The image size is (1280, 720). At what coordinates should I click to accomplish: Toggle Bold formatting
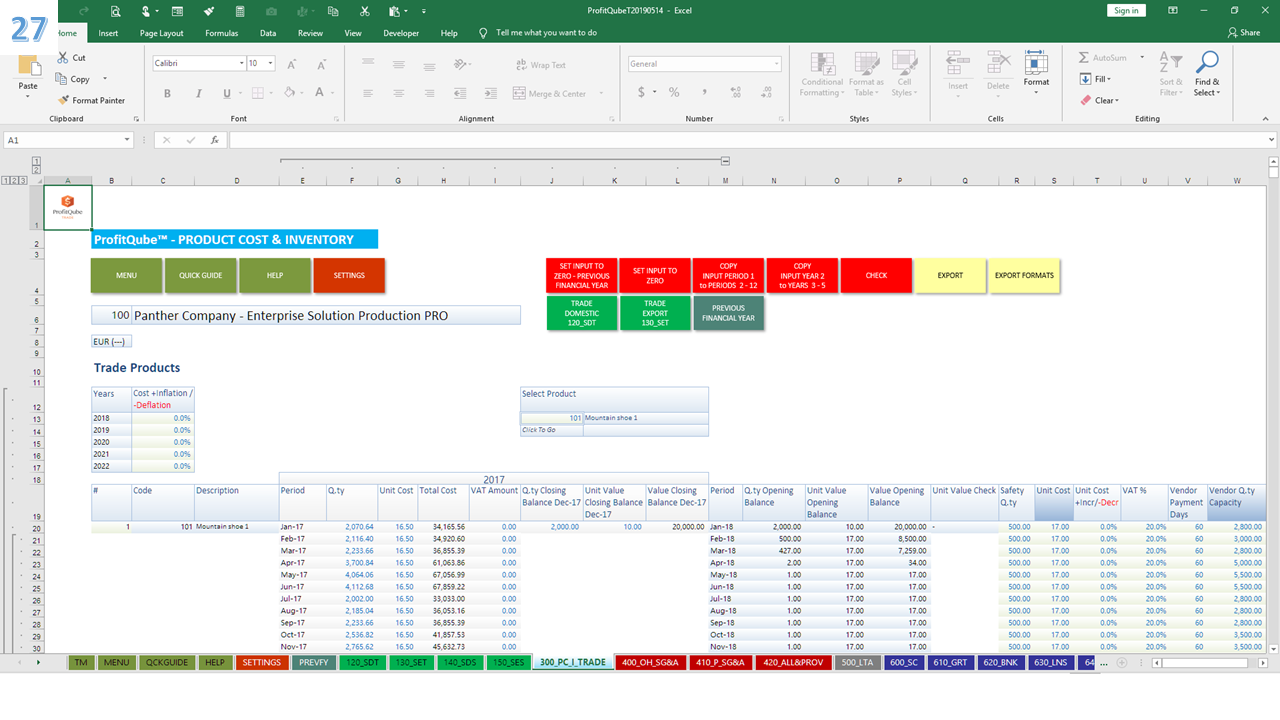pyautogui.click(x=167, y=94)
